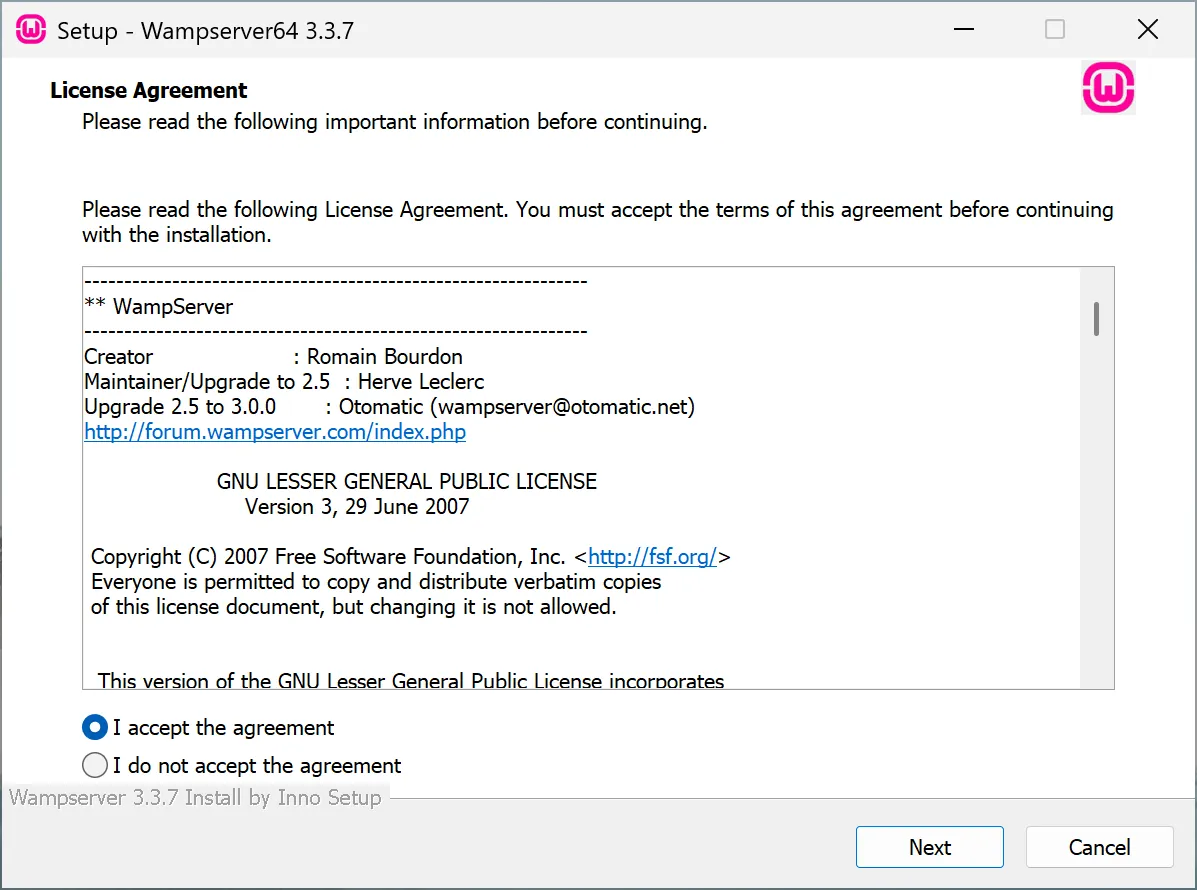Close the Wampserver setup window

click(1147, 30)
